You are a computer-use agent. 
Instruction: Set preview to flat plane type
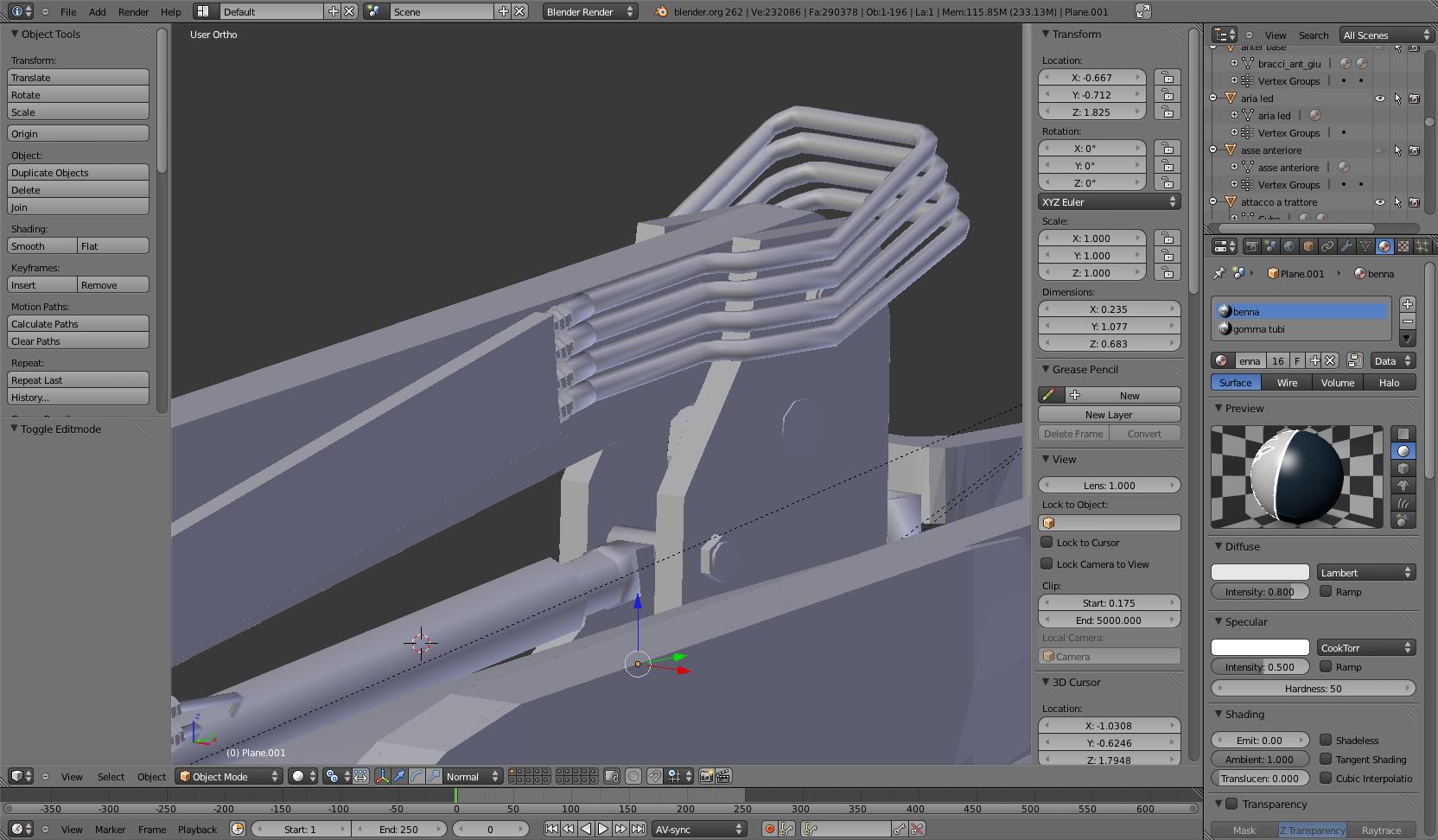pyautogui.click(x=1403, y=434)
